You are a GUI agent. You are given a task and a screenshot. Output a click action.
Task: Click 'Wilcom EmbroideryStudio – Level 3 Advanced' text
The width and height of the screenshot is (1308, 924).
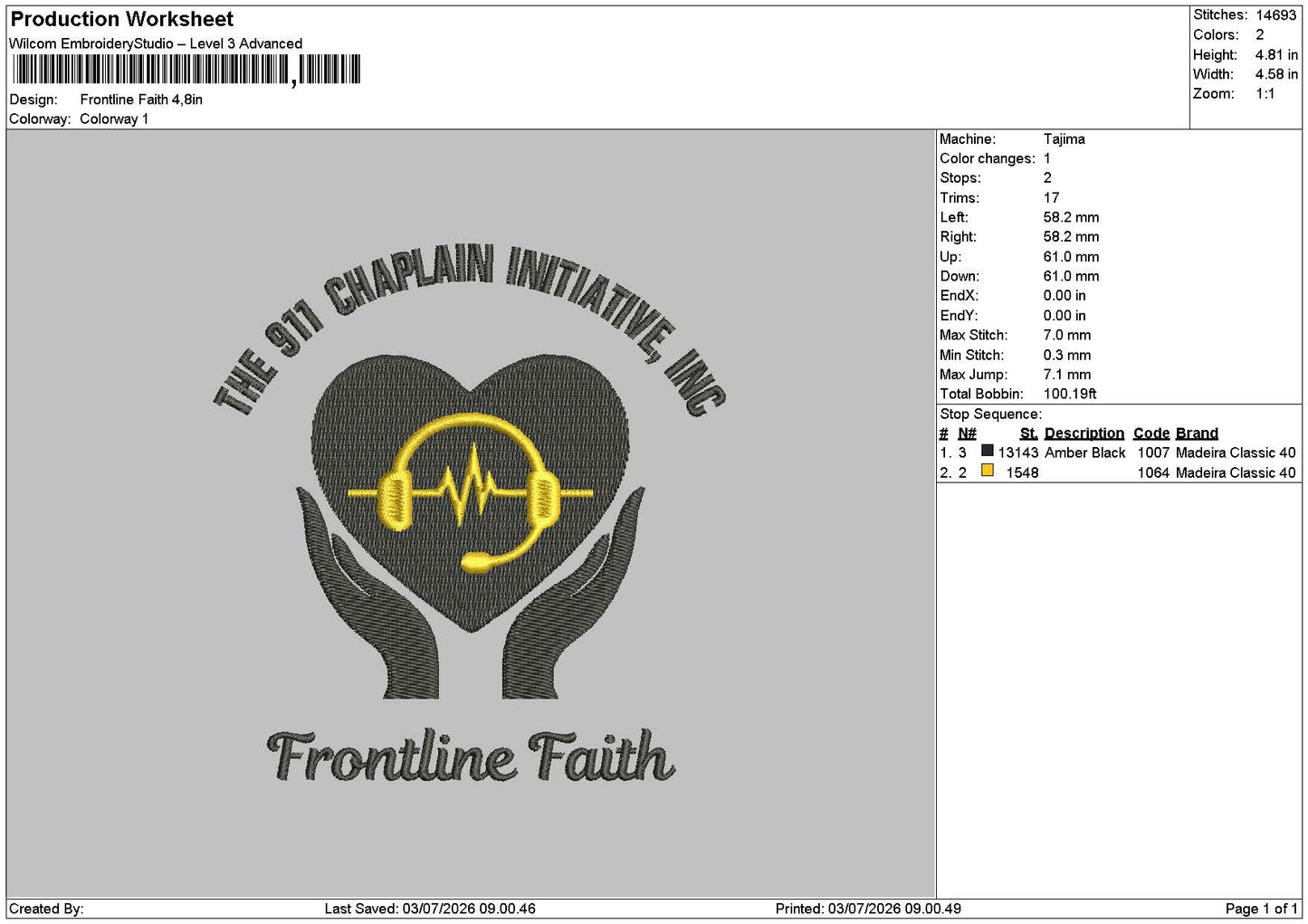(156, 43)
